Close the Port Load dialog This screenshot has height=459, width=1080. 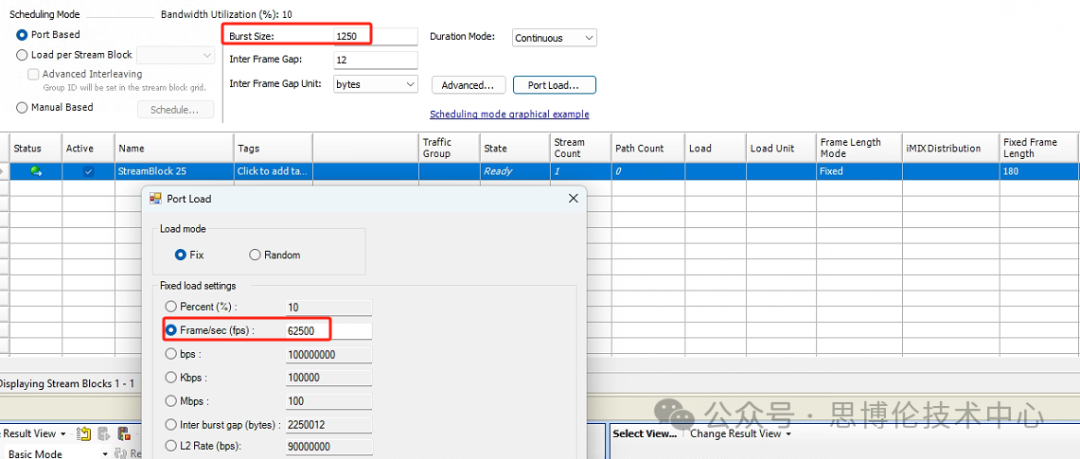coord(573,199)
